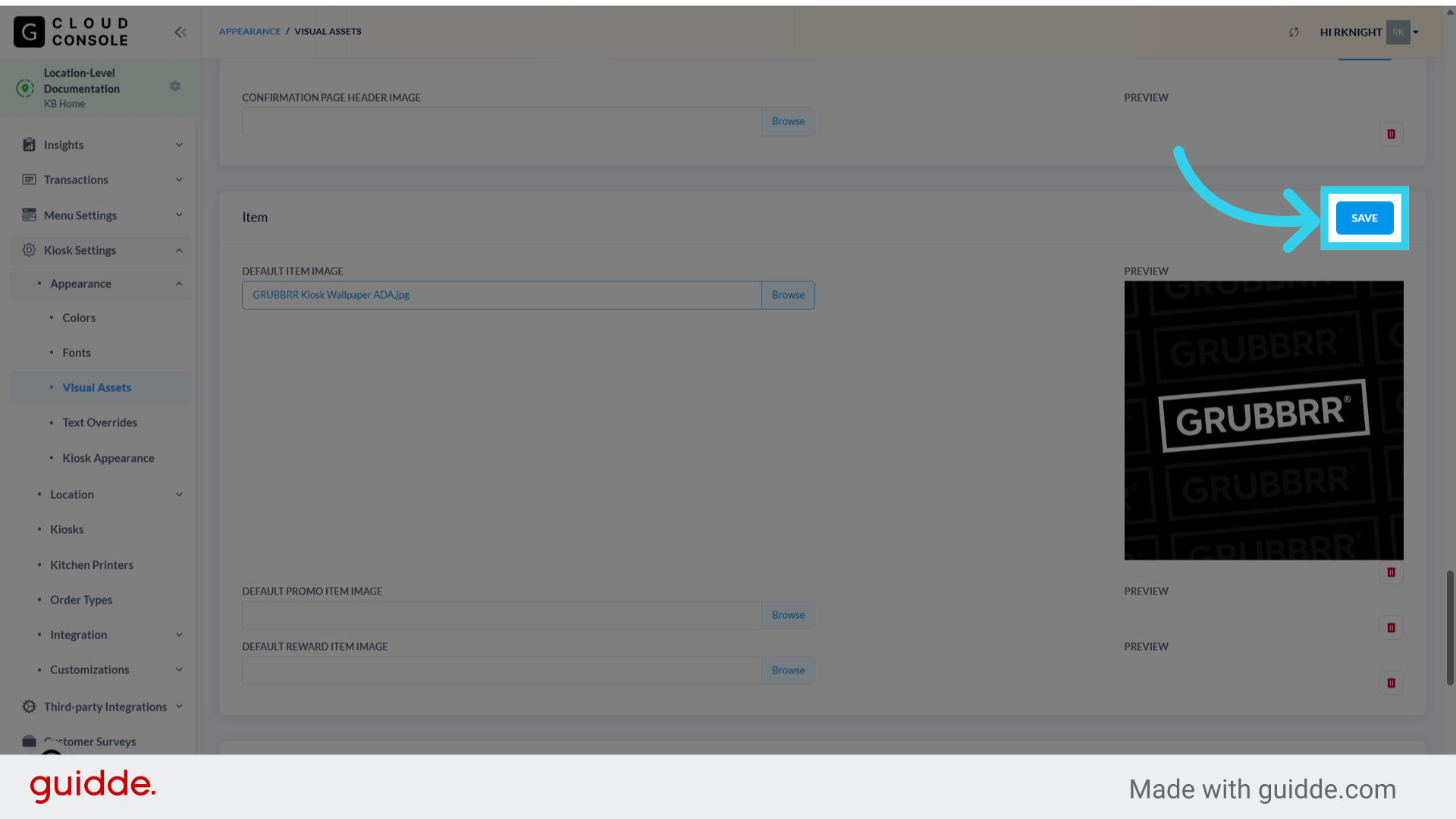Click the Cloud Console logo icon
Screen dimensions: 1456x819
[x=29, y=32]
